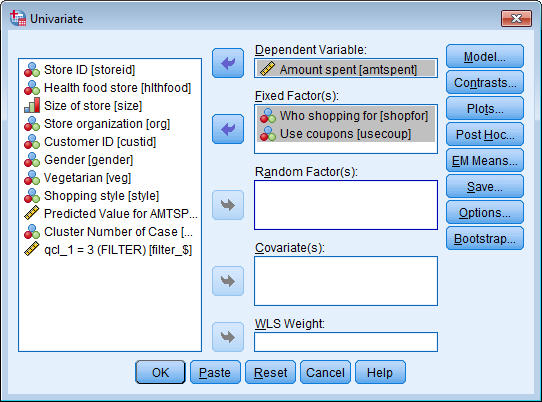Select the ruler icon for Predicted Value

[x=32, y=213]
